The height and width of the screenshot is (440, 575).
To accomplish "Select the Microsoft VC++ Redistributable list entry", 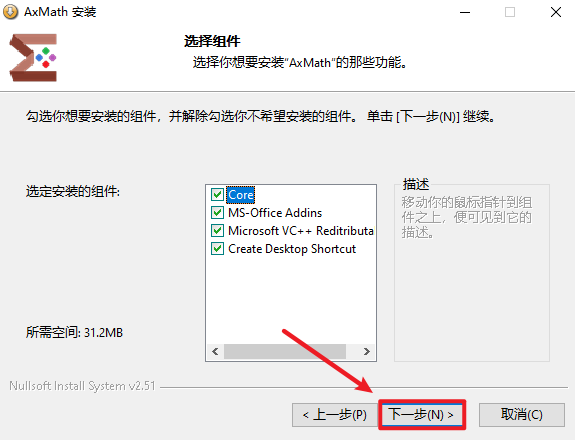I will pyautogui.click(x=301, y=231).
